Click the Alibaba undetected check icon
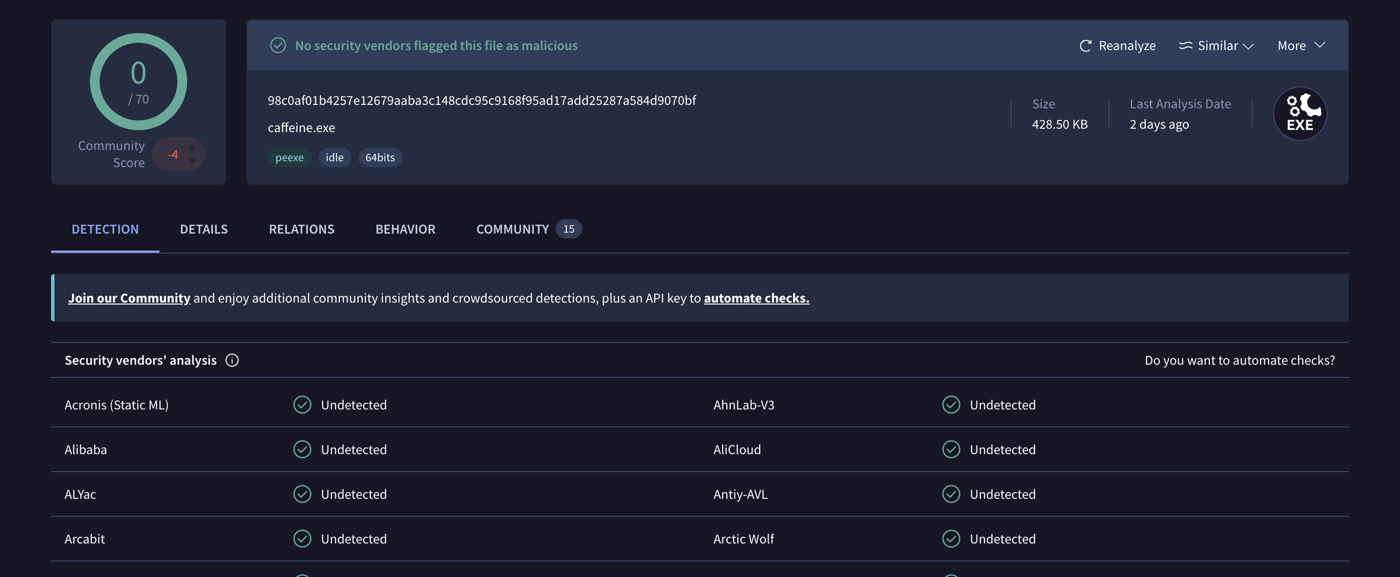Screen dimensions: 1400x577 (x=302, y=450)
